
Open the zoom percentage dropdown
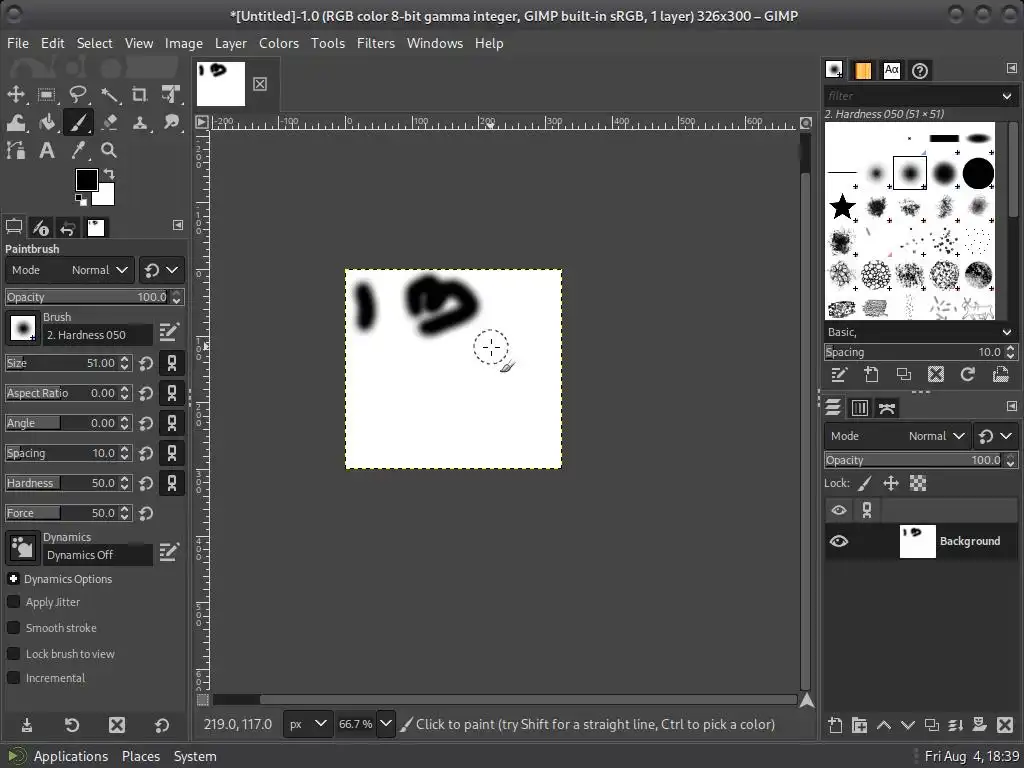386,724
